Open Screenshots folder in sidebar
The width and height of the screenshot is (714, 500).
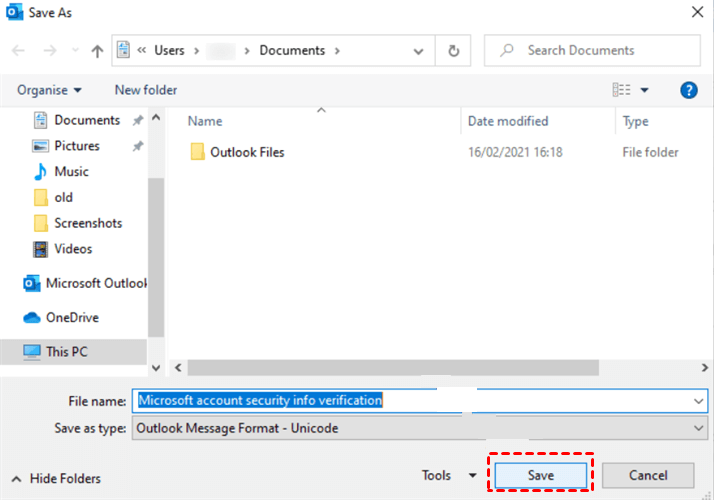pyautogui.click(x=88, y=223)
